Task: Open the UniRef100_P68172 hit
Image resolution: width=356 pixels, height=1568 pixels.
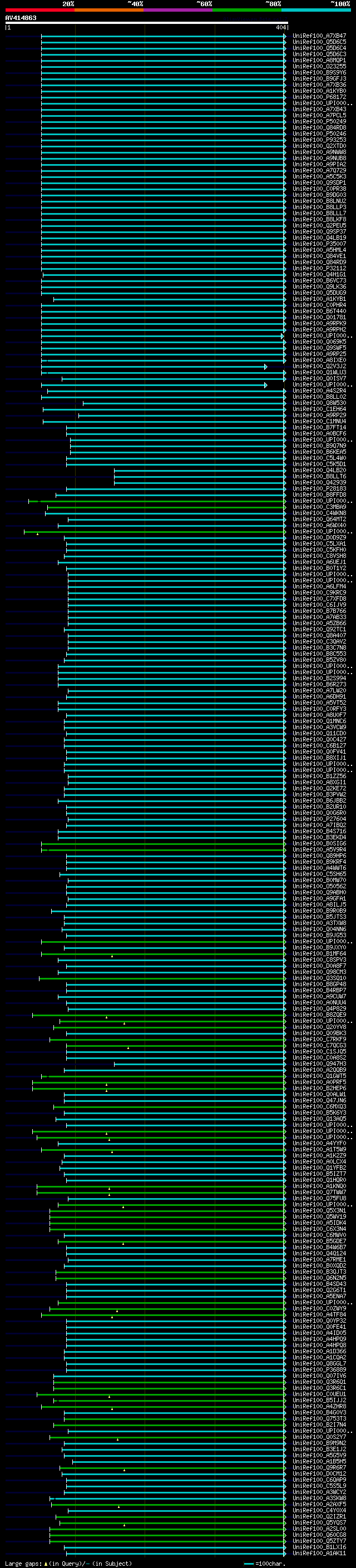Action: click(319, 97)
